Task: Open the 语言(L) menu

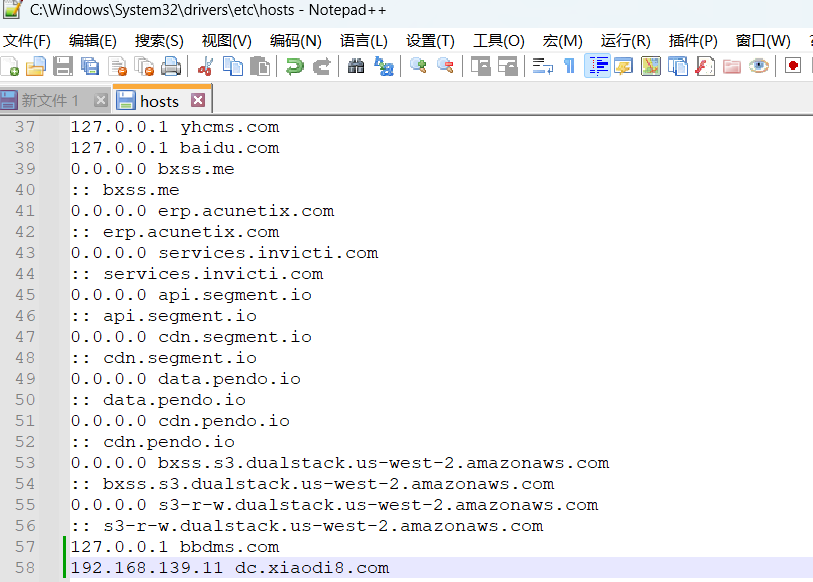Action: point(363,41)
